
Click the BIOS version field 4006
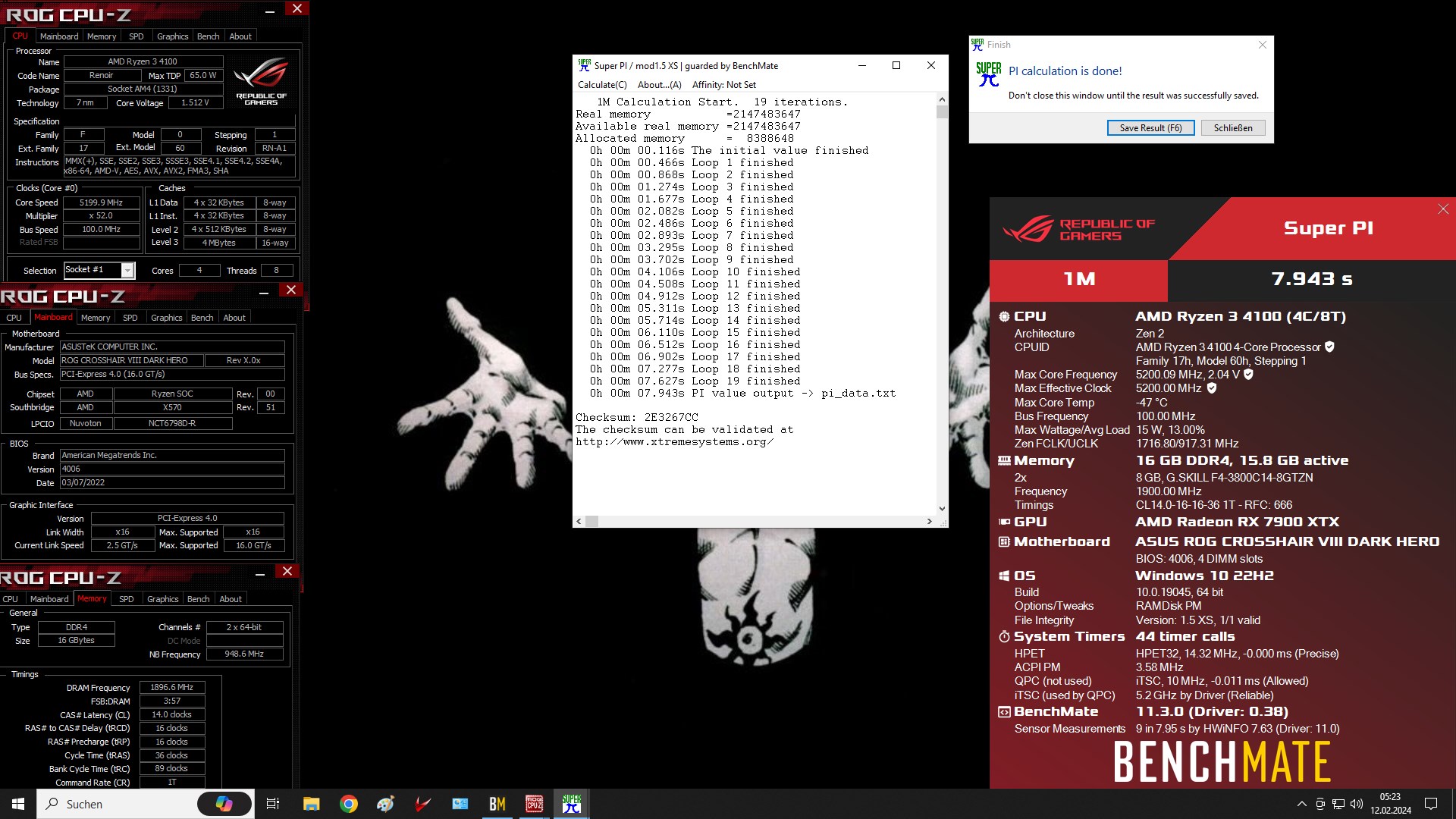point(172,469)
